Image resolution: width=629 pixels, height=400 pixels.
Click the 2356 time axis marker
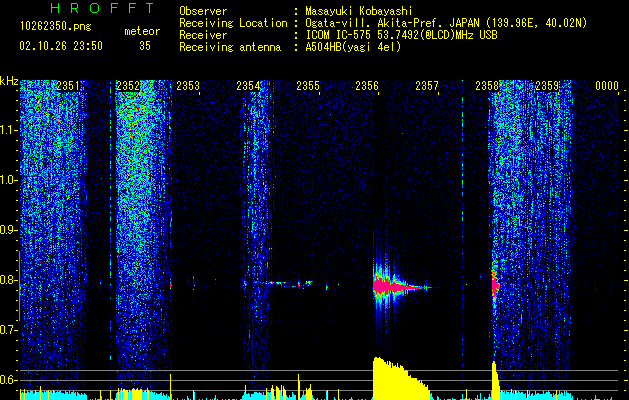click(367, 86)
